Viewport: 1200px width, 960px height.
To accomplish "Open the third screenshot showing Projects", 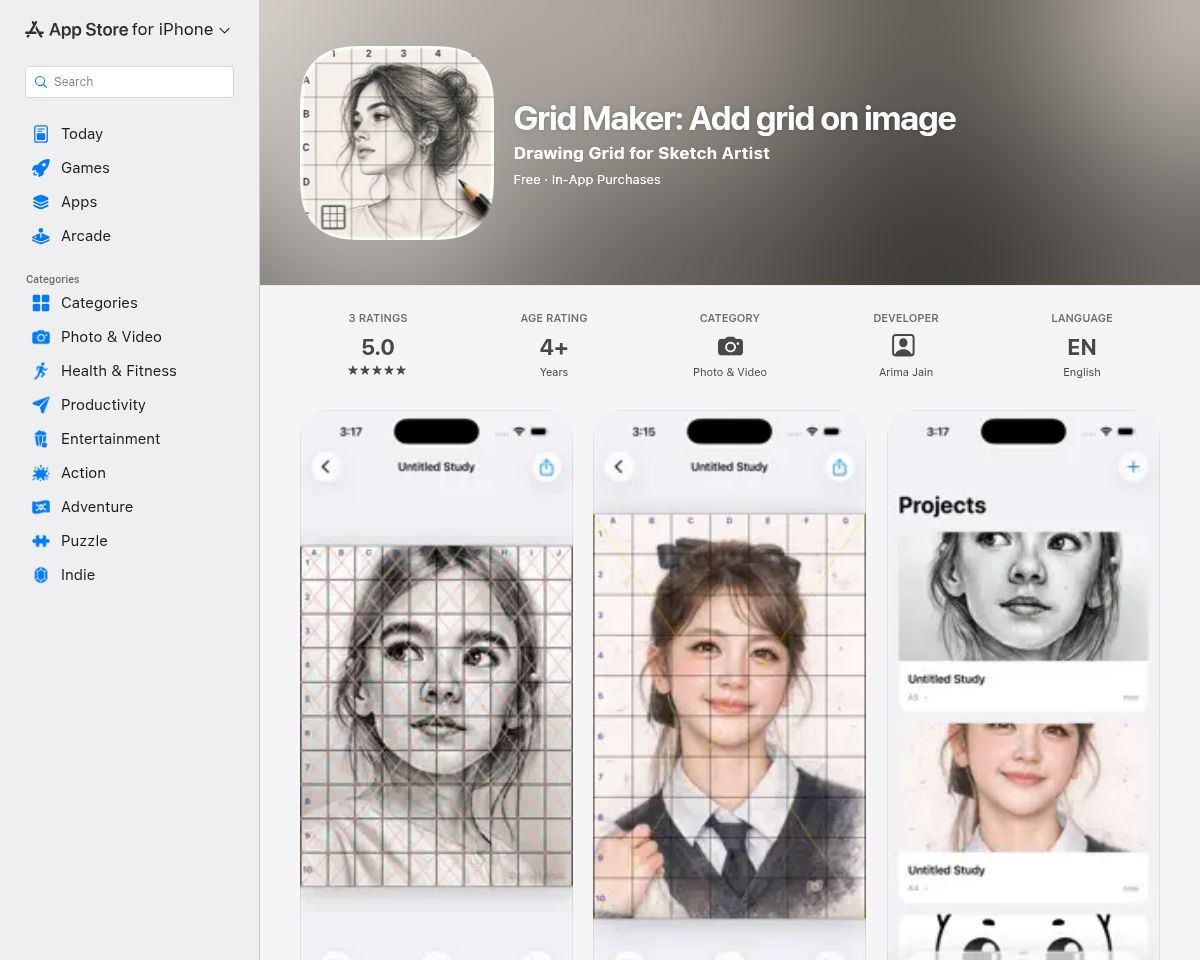I will (x=1023, y=685).
